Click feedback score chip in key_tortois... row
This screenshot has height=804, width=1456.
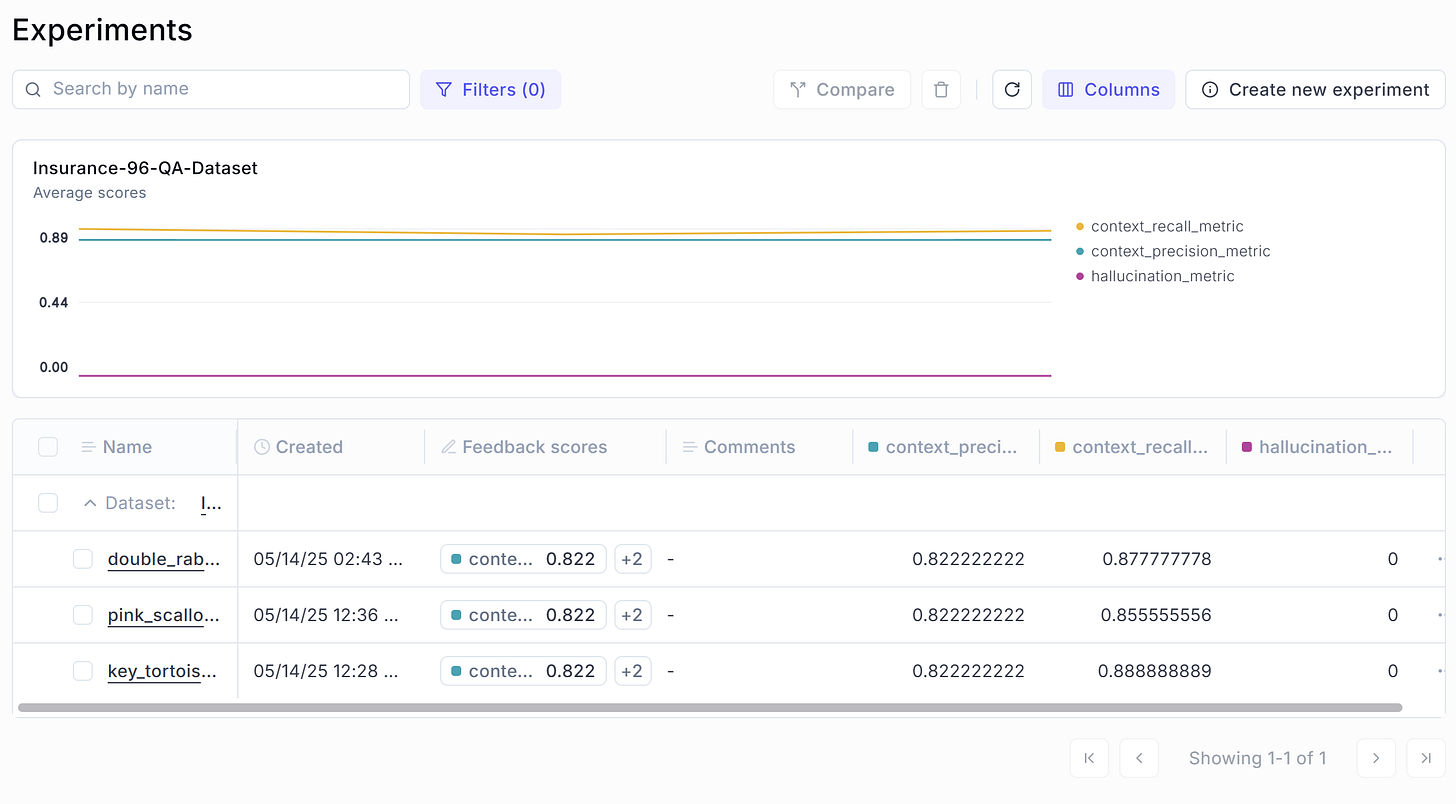coord(523,671)
